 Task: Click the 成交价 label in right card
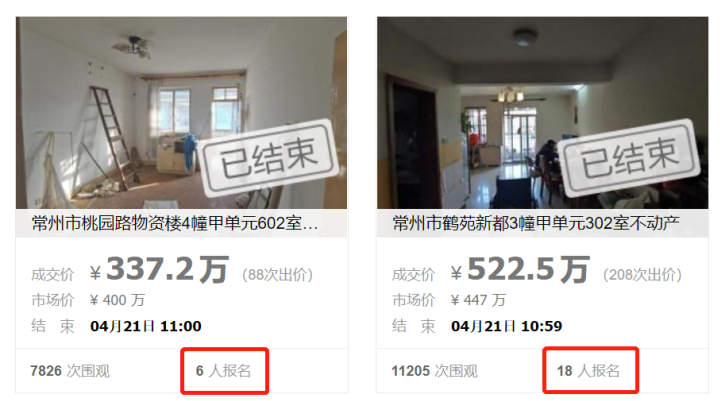coord(413,275)
